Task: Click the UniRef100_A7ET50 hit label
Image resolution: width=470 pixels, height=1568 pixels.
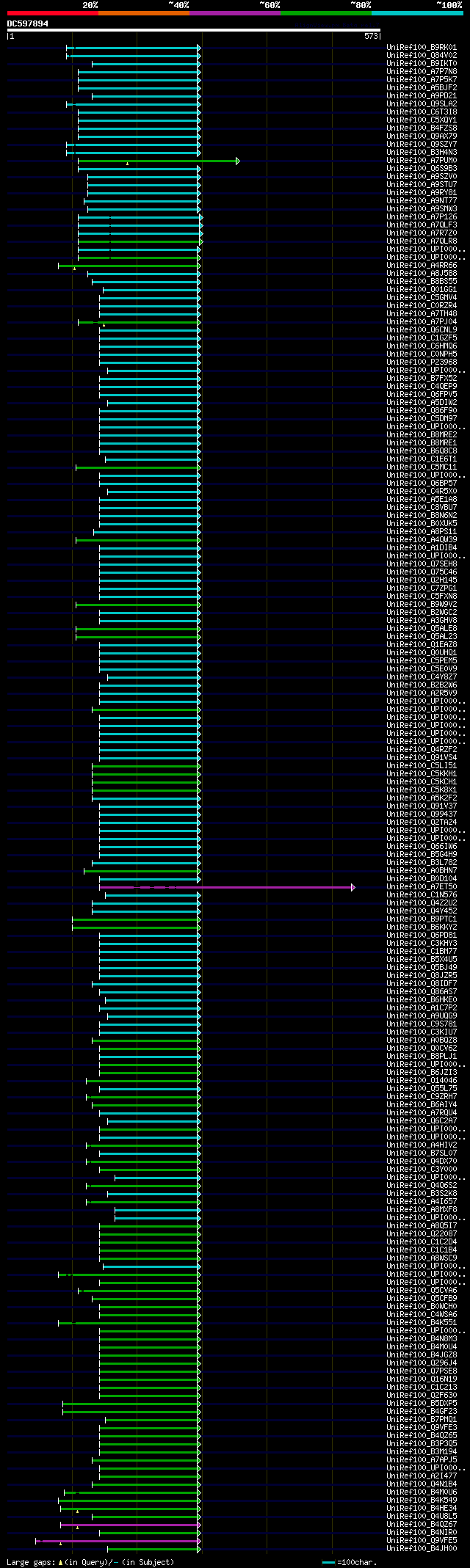Action: pos(422,887)
